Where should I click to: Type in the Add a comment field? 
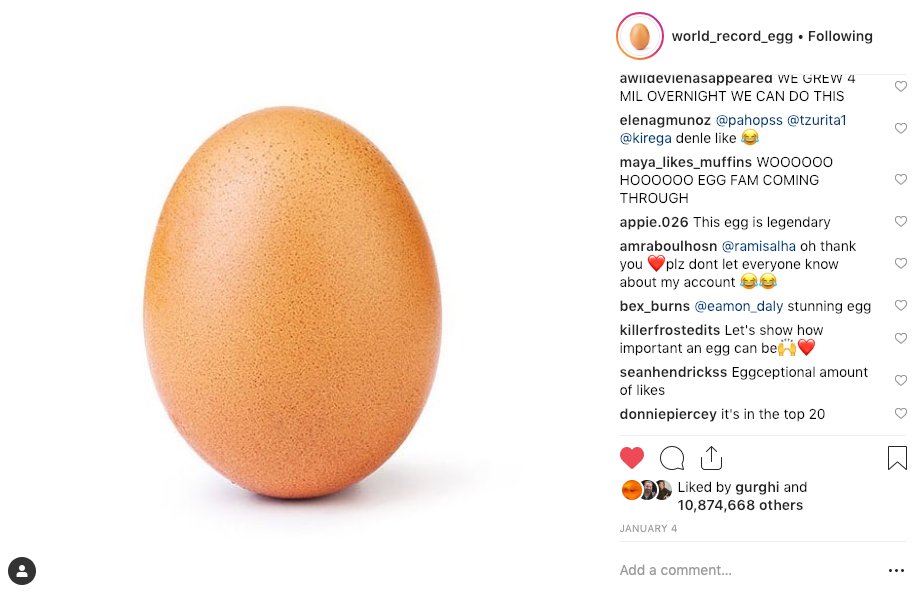(x=740, y=570)
